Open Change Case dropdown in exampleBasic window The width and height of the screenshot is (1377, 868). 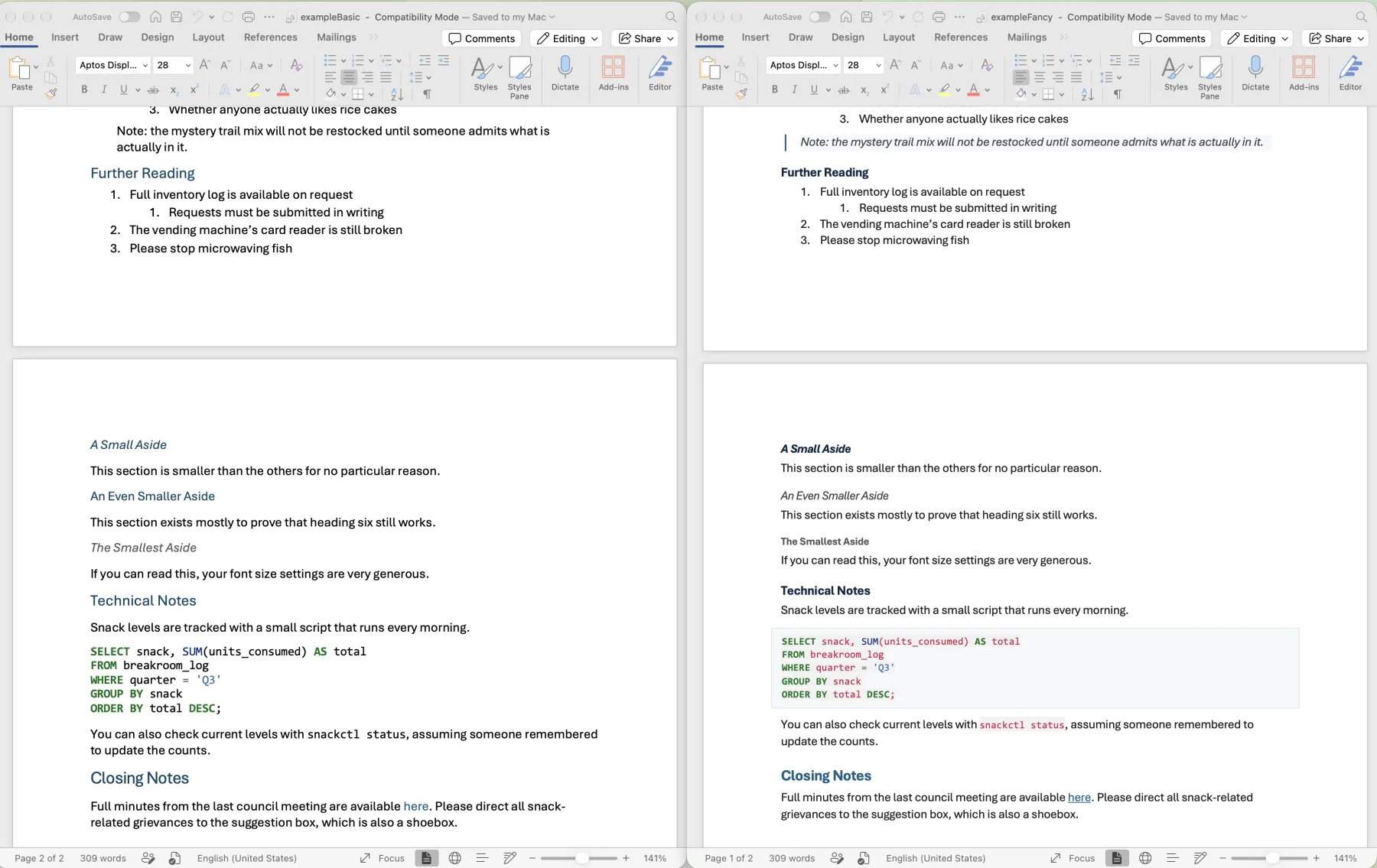(x=261, y=65)
